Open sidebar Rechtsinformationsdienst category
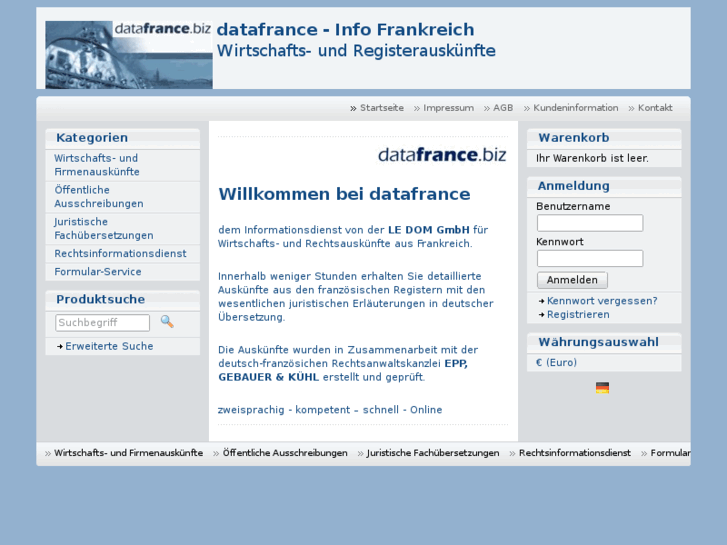 tap(122, 254)
